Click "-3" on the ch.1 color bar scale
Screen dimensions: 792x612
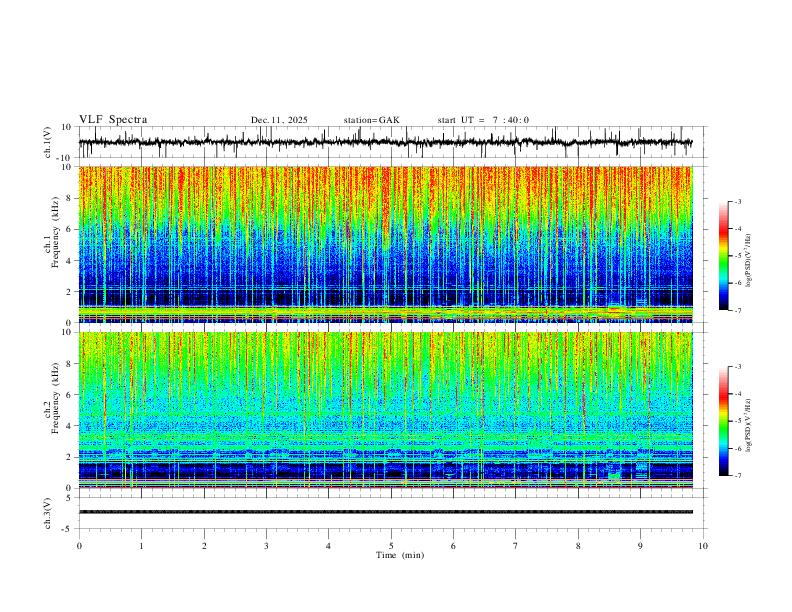737,201
